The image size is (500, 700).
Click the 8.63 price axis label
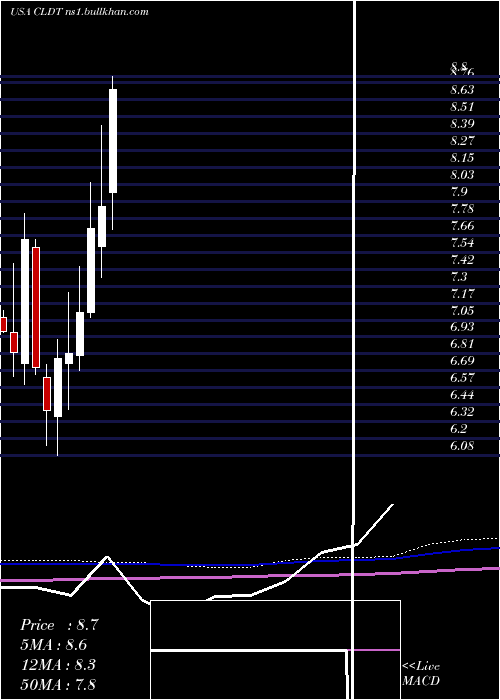coord(462,90)
